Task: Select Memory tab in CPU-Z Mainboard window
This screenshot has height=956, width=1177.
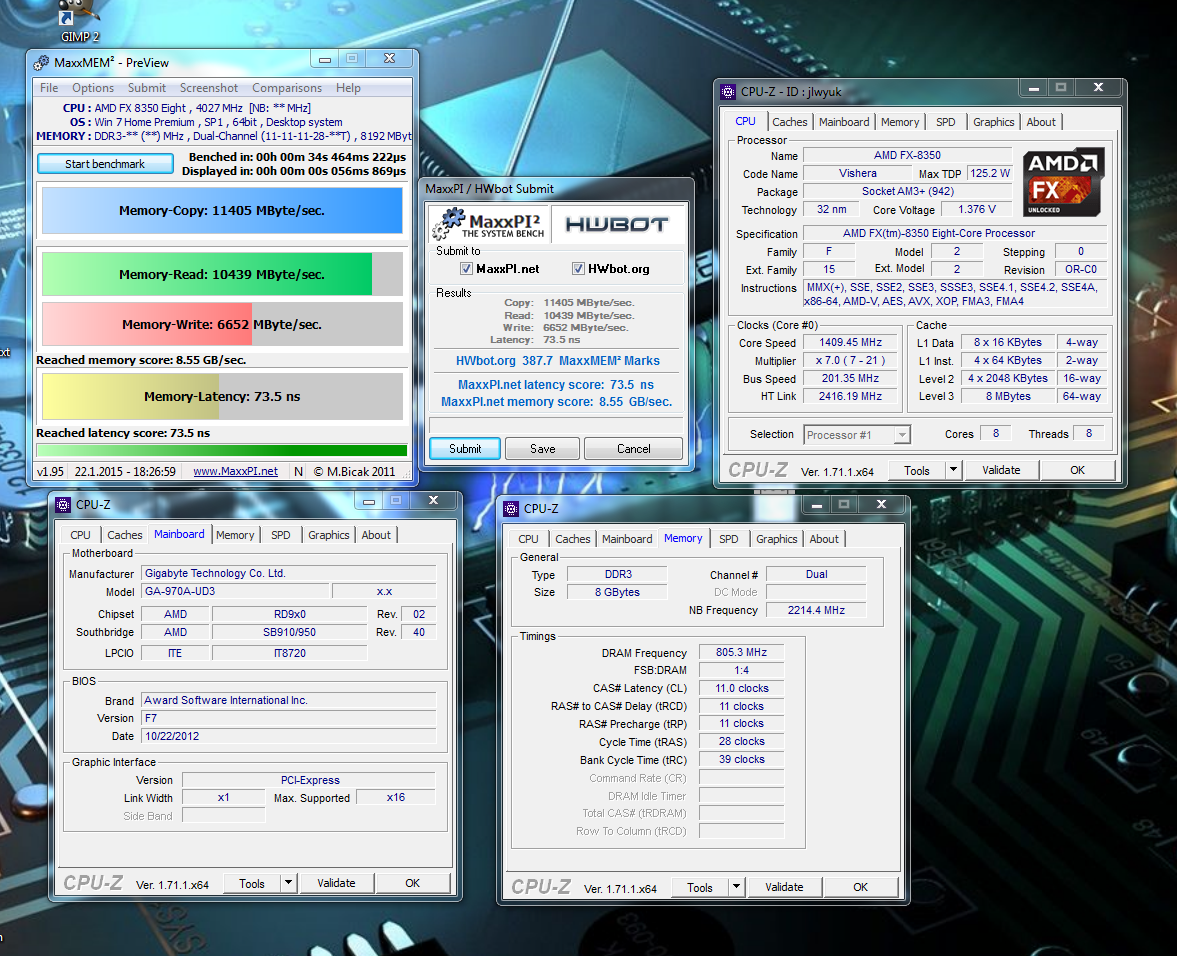Action: [235, 535]
